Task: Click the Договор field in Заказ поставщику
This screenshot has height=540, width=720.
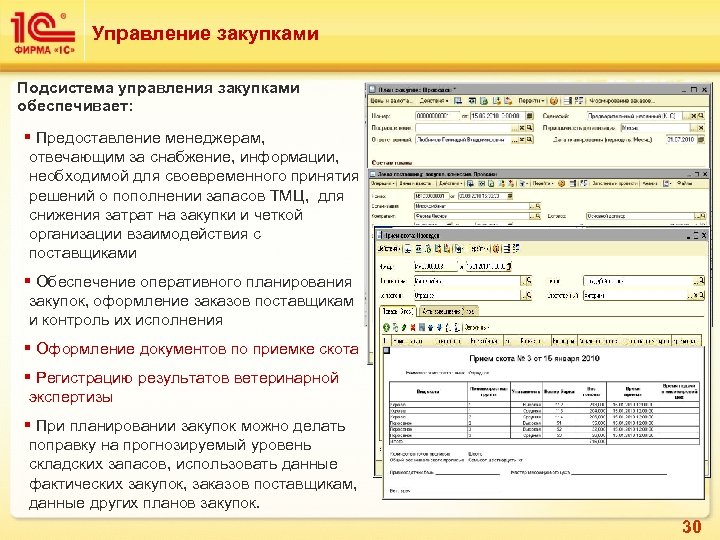Action: pyautogui.click(x=640, y=216)
